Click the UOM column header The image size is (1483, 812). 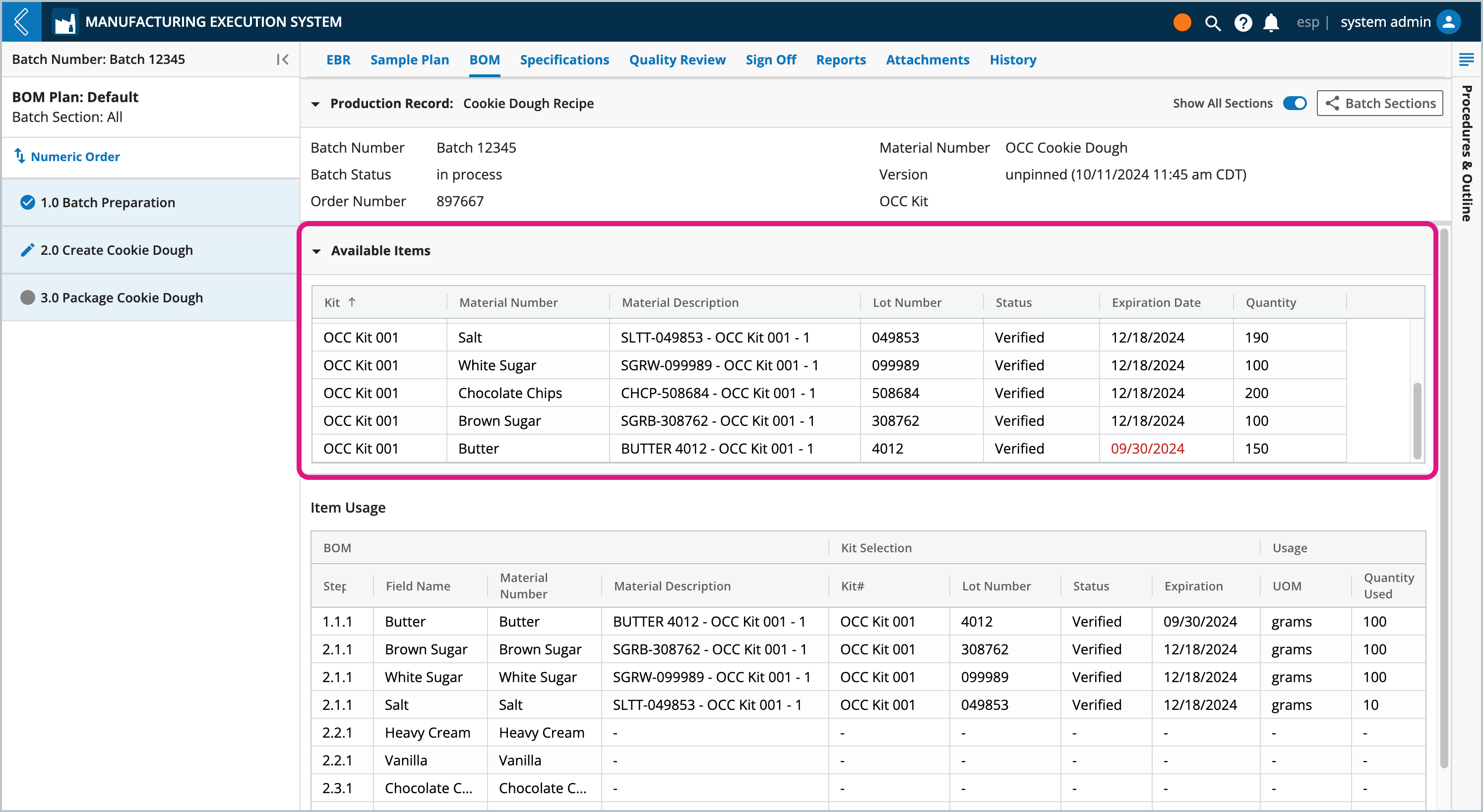pyautogui.click(x=1286, y=586)
